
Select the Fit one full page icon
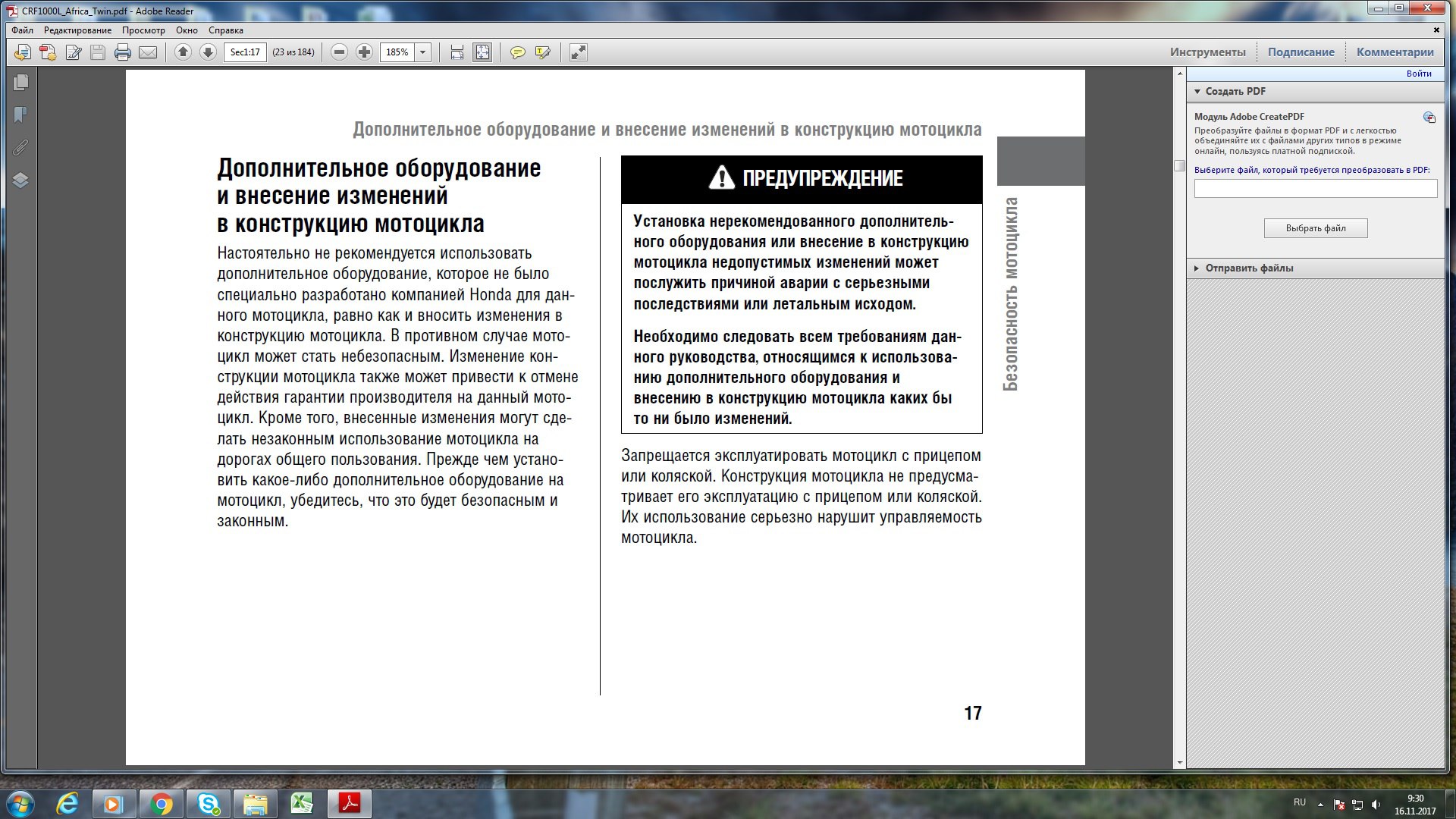click(482, 52)
